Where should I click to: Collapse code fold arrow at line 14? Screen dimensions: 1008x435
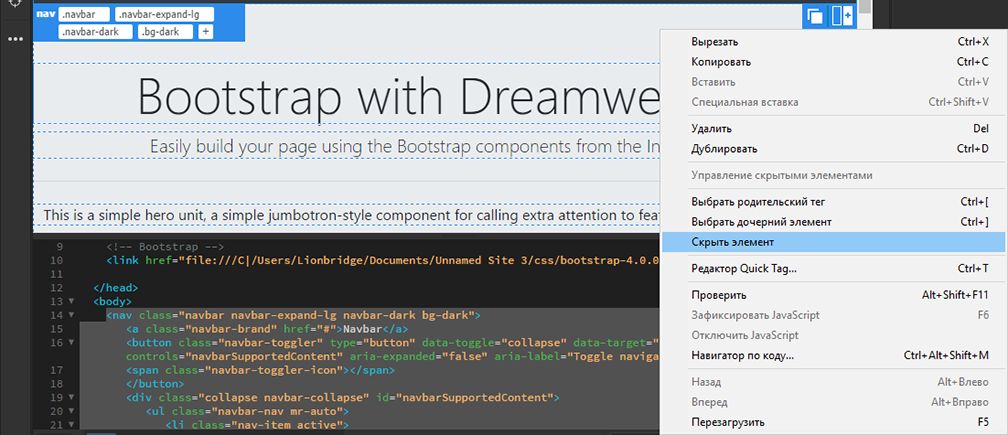[71, 315]
